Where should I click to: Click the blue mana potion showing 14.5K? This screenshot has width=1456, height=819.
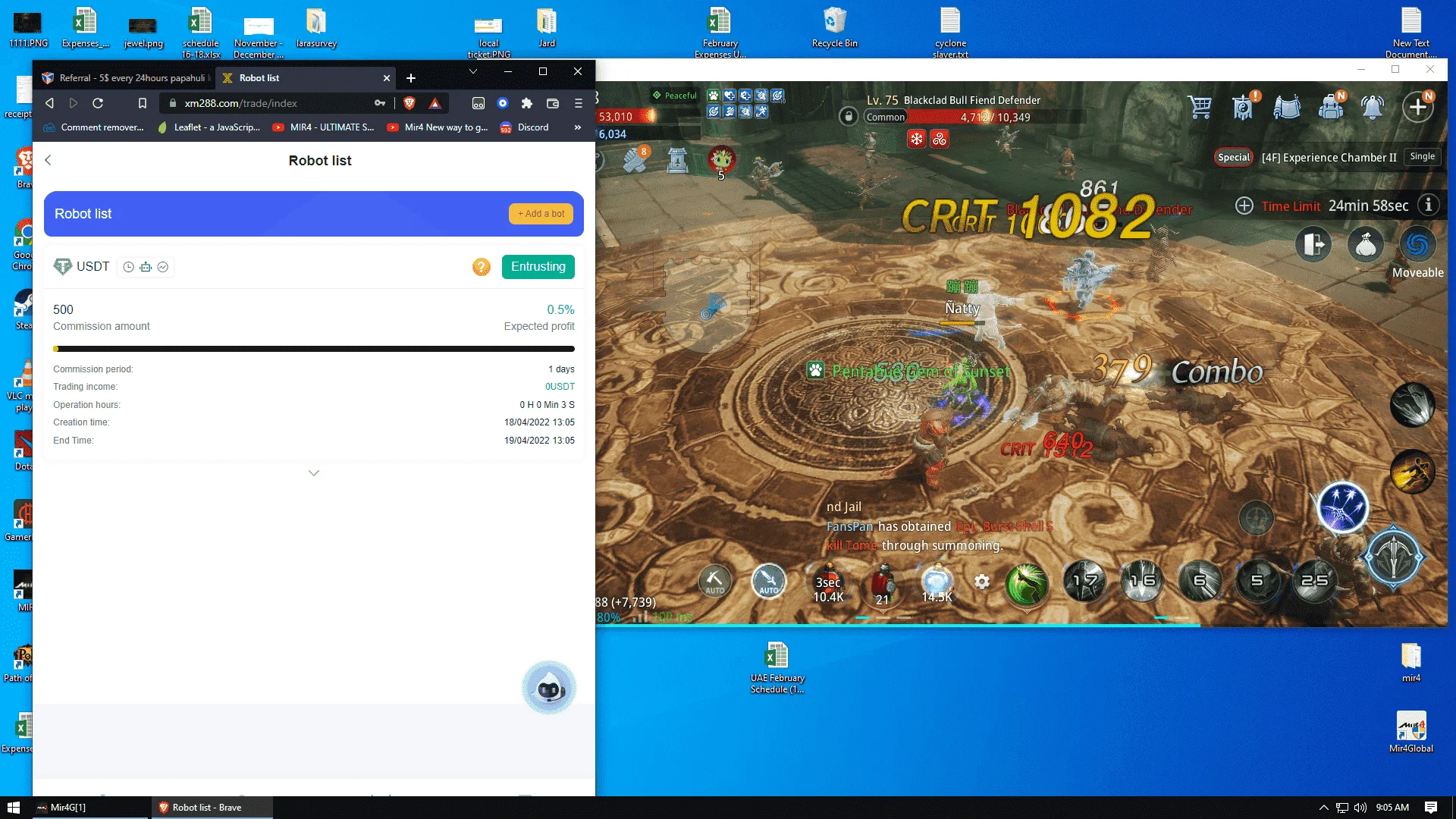pyautogui.click(x=937, y=584)
